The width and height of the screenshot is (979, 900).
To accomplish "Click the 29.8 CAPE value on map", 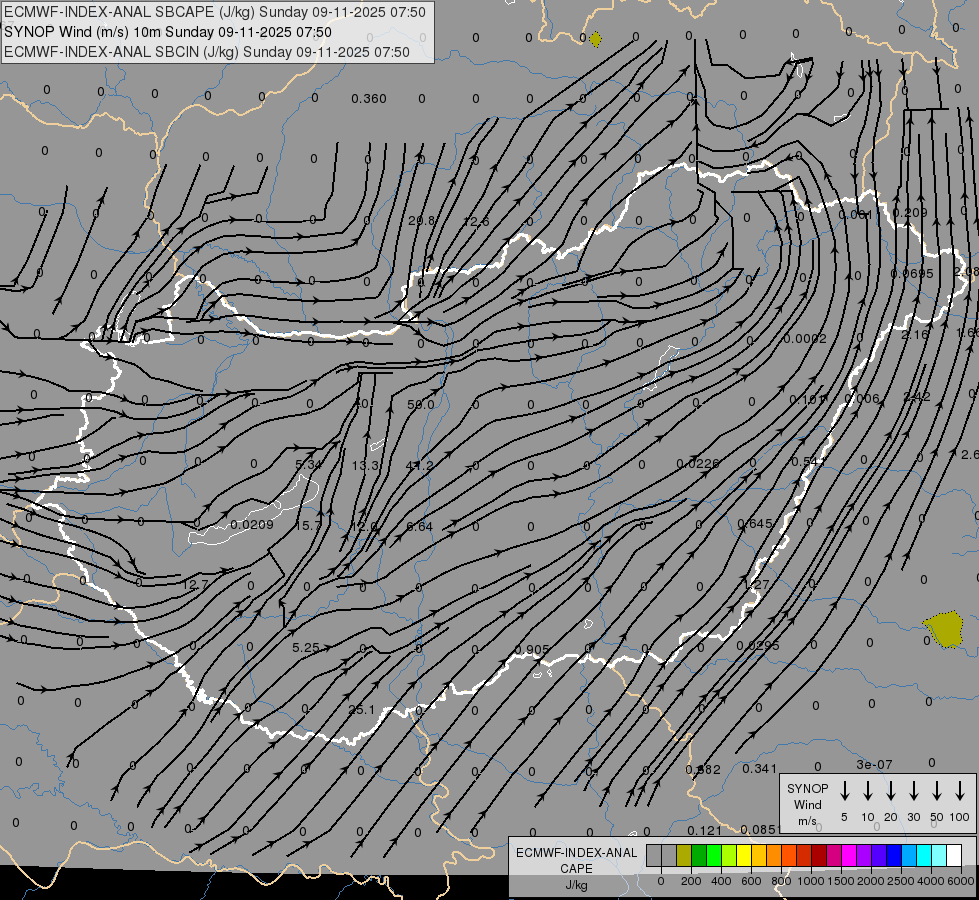I will (x=421, y=220).
